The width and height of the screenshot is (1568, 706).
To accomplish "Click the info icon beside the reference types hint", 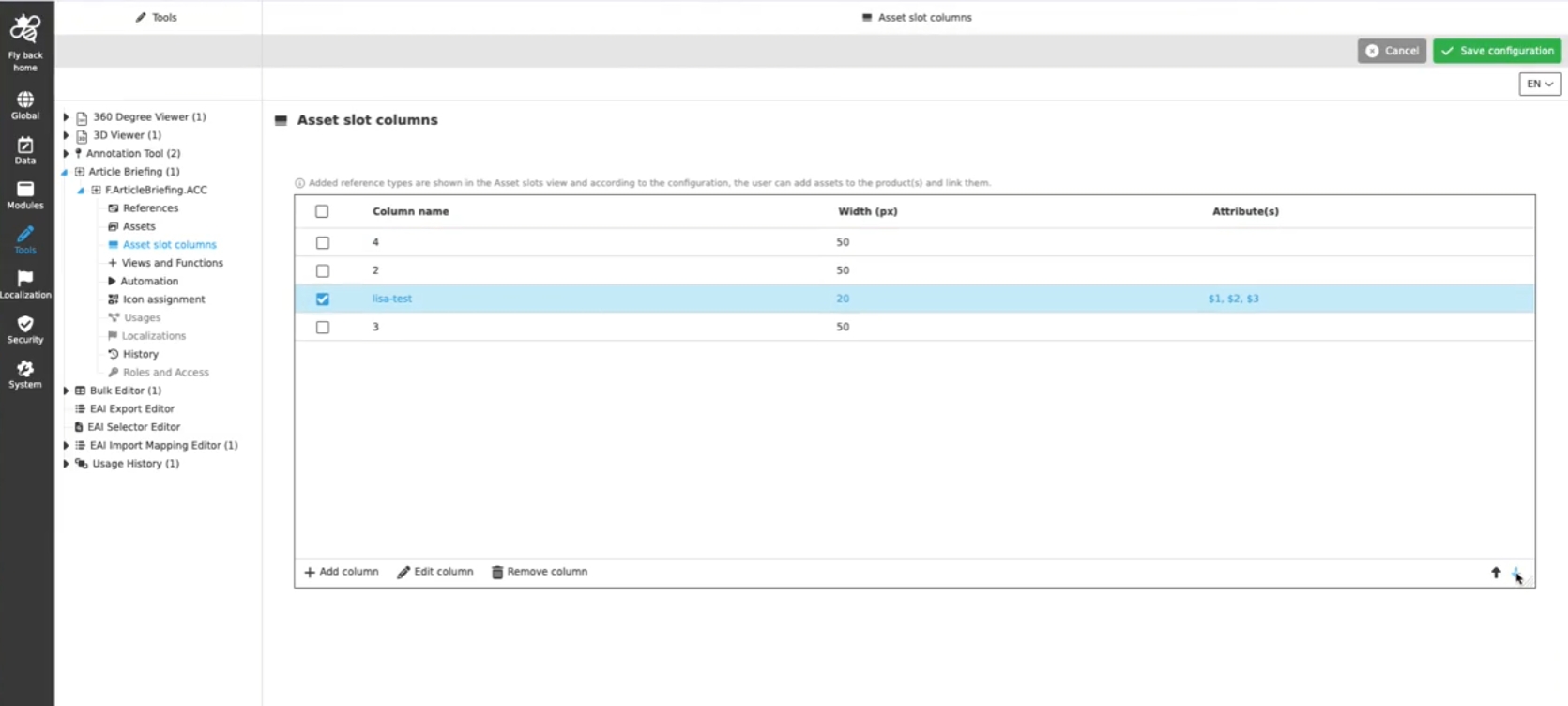I will pos(300,183).
